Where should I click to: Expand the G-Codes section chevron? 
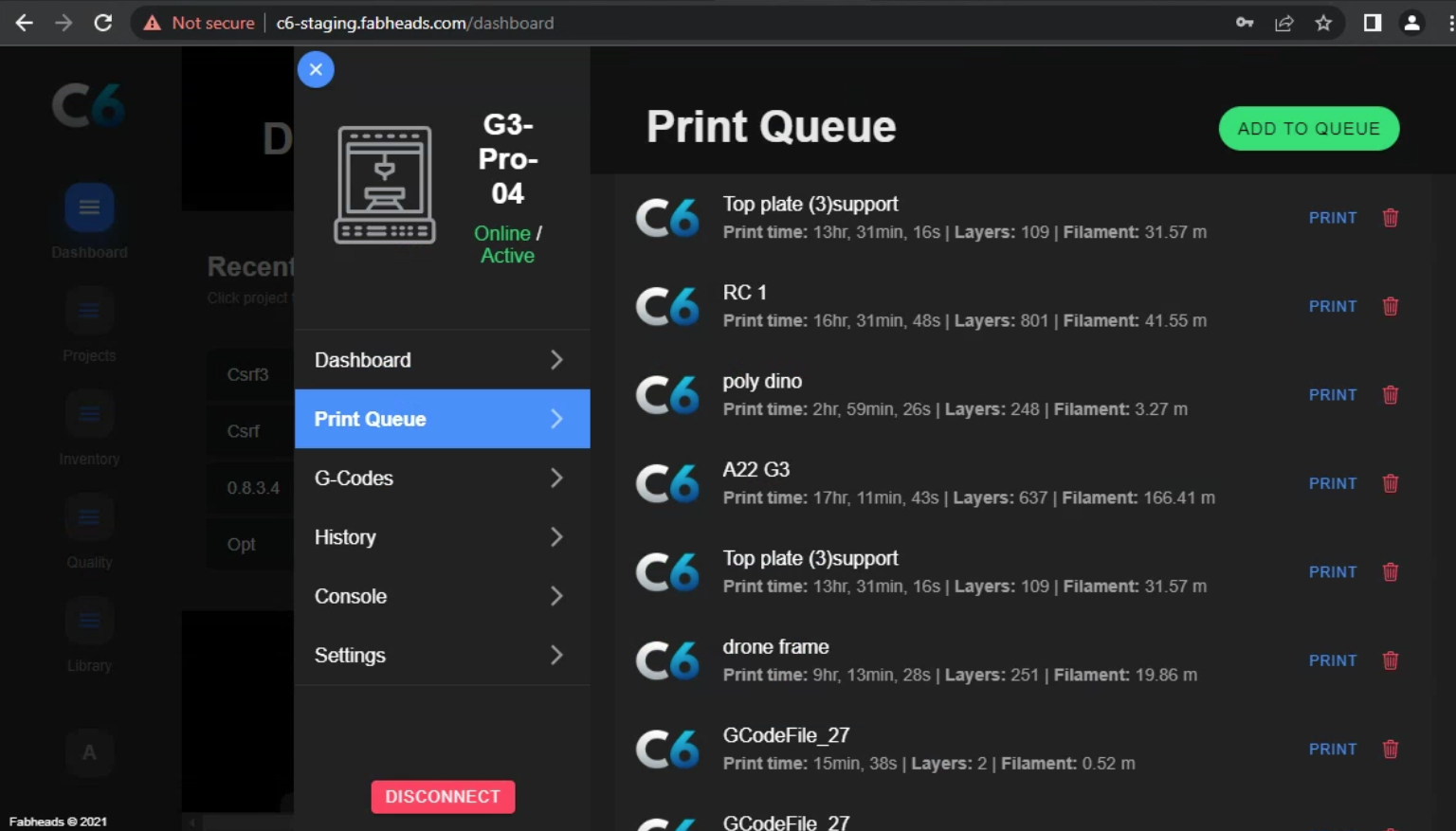tap(556, 479)
